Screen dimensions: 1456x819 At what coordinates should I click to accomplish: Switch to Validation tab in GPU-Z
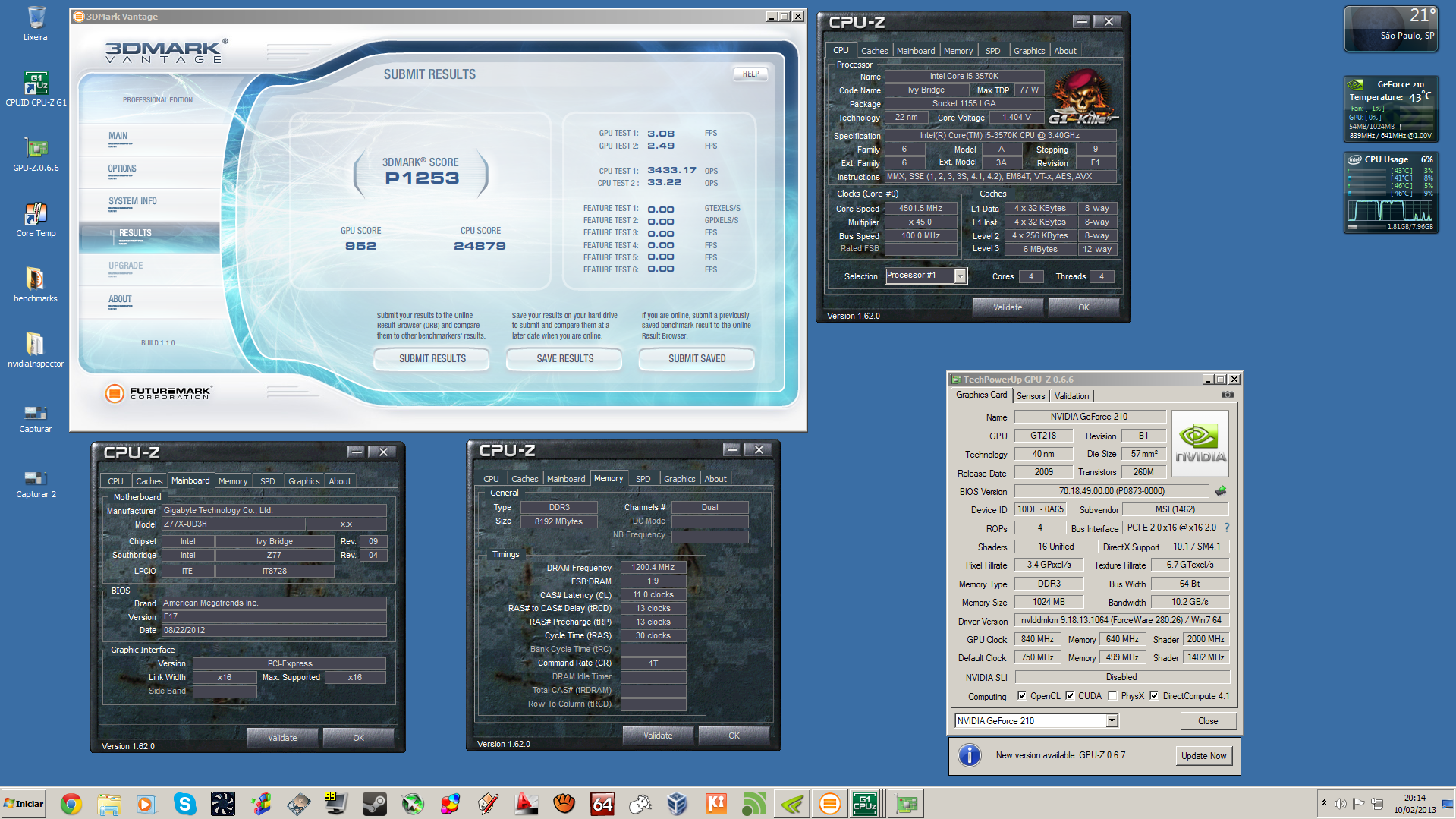[1071, 396]
